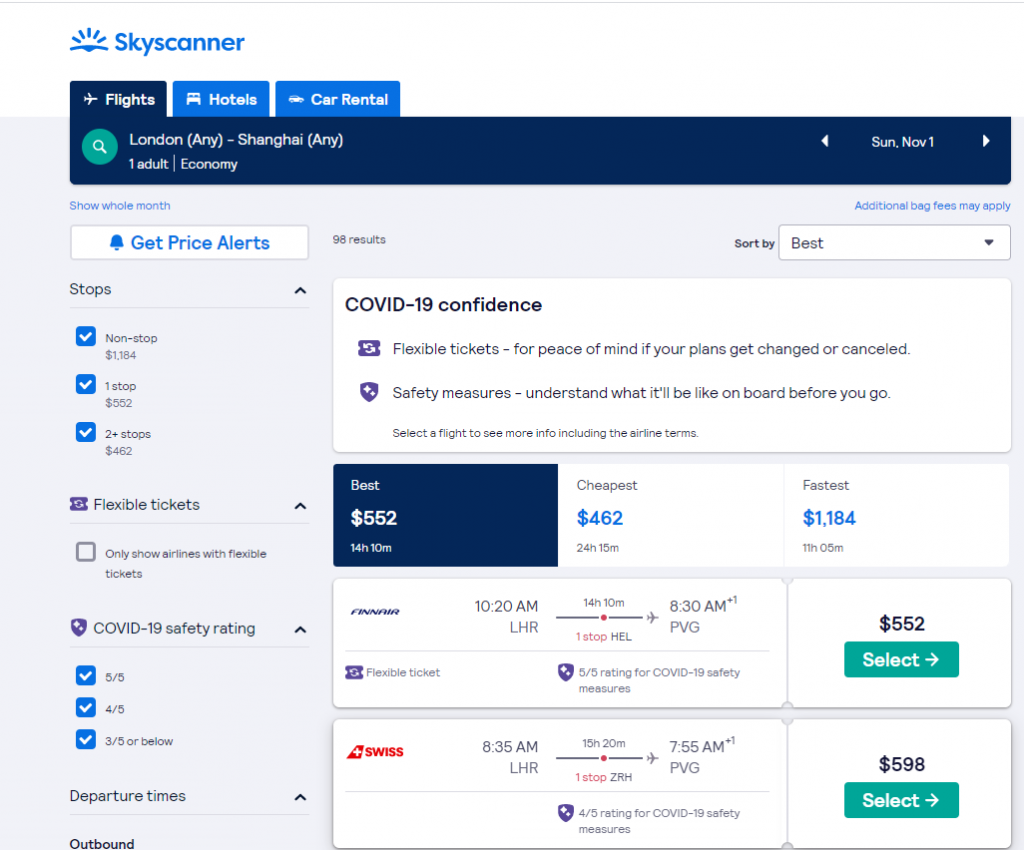This screenshot has width=1024, height=850.
Task: Collapse the Departure times section
Action: point(300,797)
